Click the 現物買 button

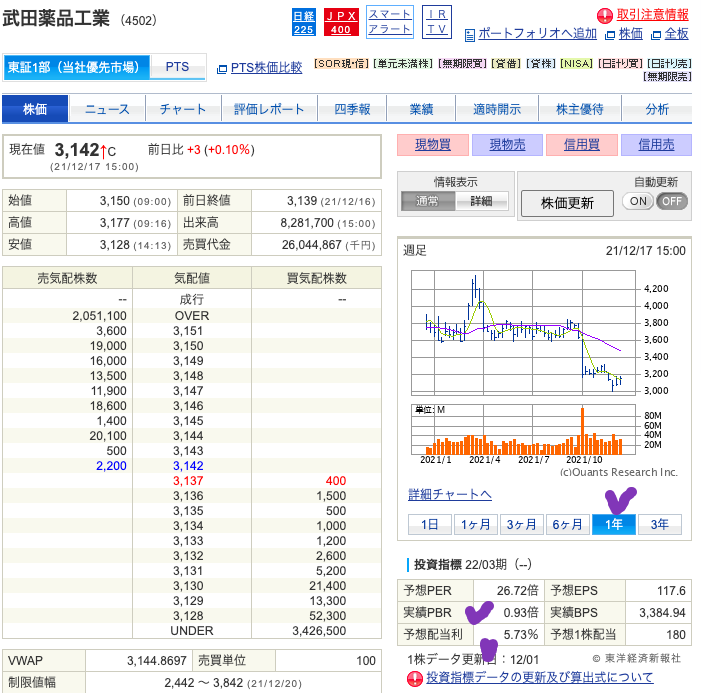pos(433,145)
